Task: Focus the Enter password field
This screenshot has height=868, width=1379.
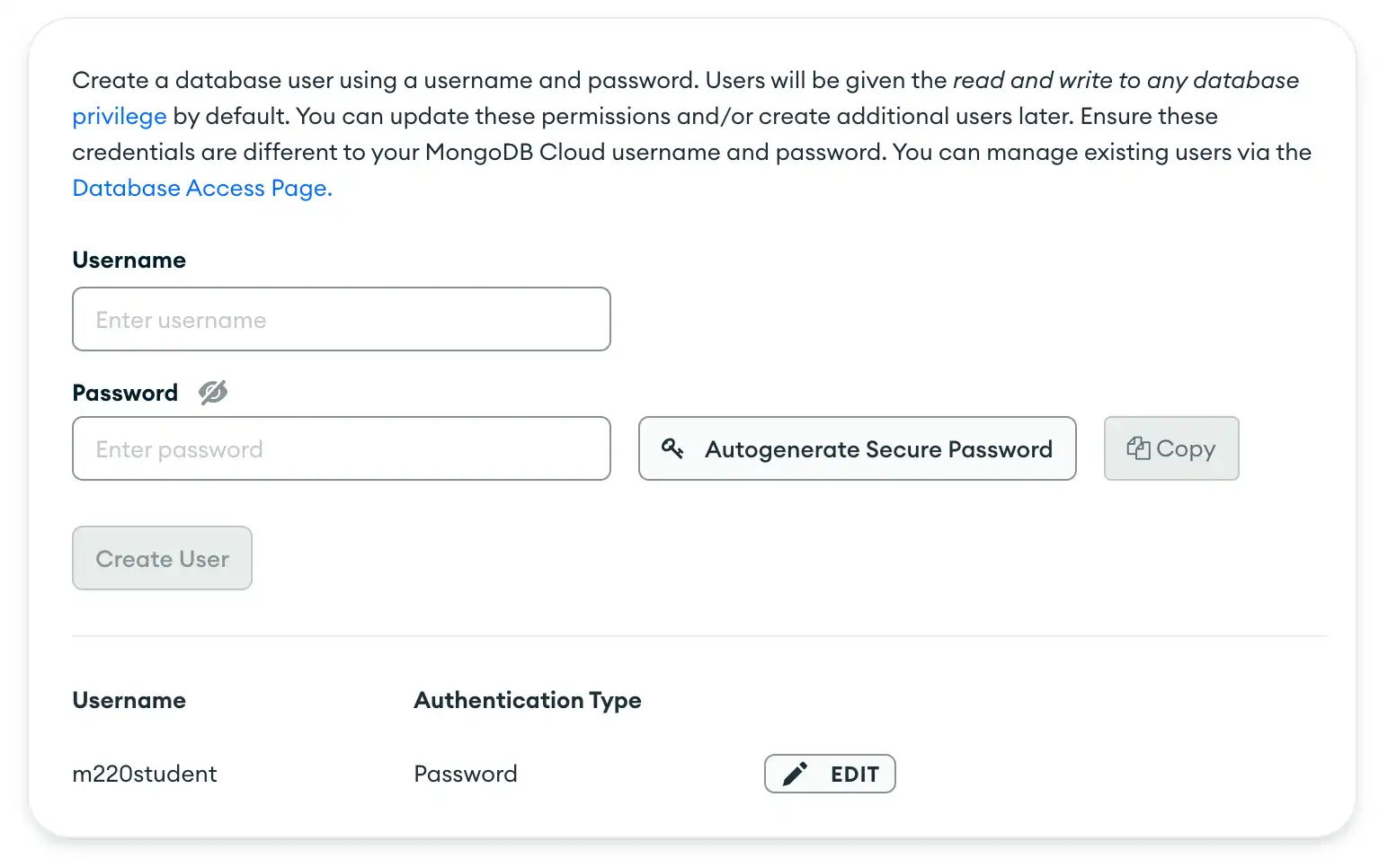Action: pyautogui.click(x=341, y=449)
